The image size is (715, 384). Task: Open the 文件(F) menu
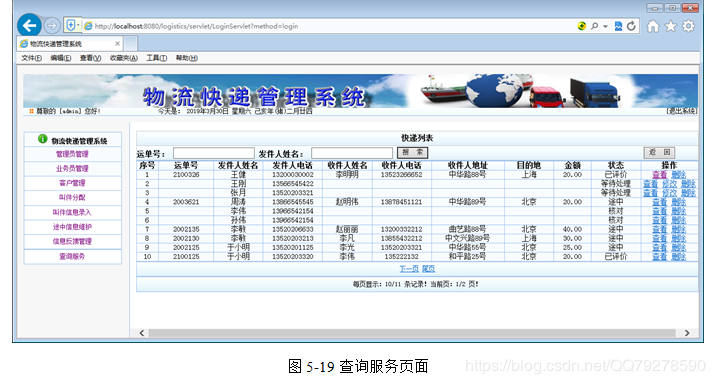tap(31, 58)
